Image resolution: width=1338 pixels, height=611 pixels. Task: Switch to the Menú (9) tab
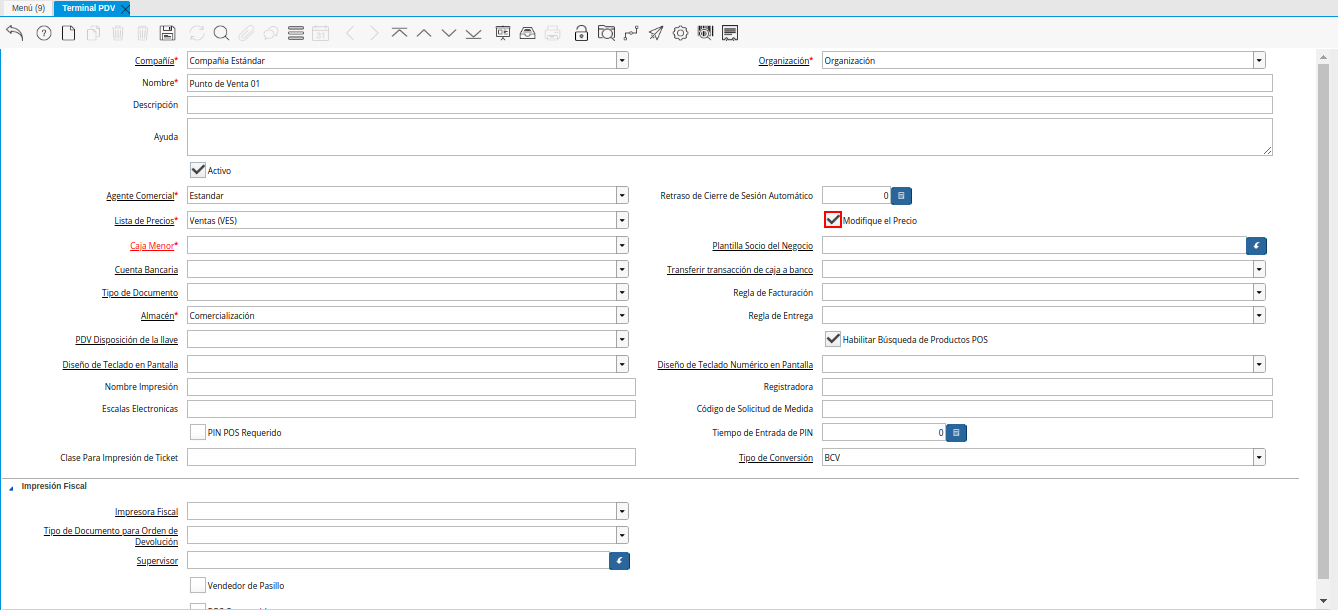tap(28, 8)
